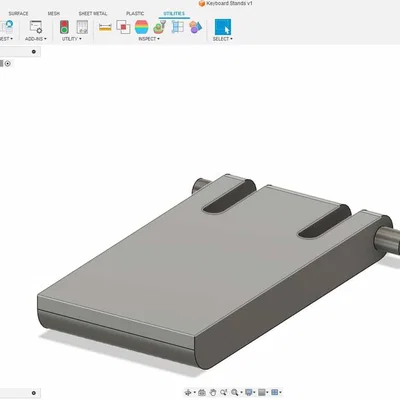Open the rainbow Zebra Analysis tool
Image resolution: width=400 pixels, height=400 pixels.
click(142, 27)
